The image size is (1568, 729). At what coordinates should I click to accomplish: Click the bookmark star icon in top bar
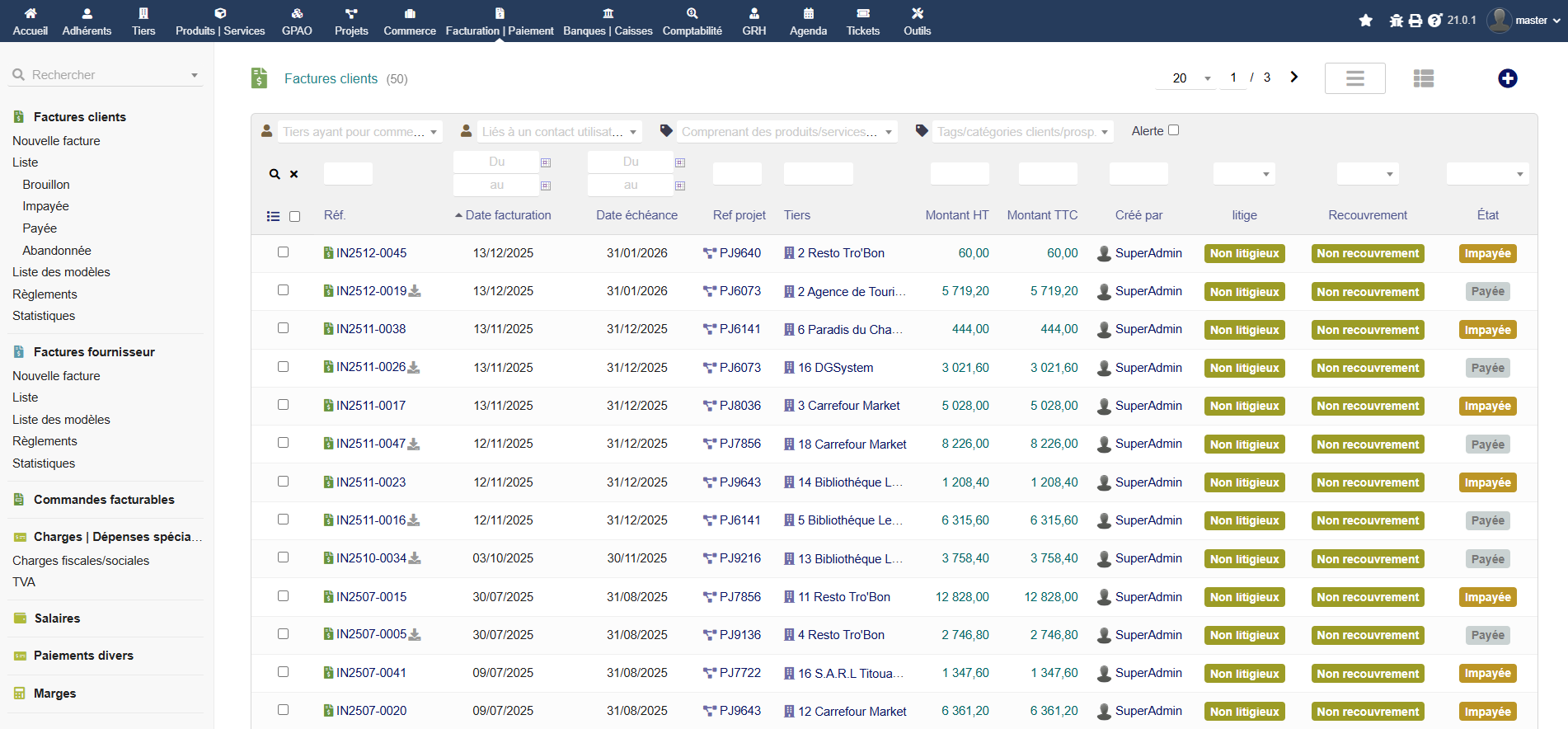(x=1366, y=21)
